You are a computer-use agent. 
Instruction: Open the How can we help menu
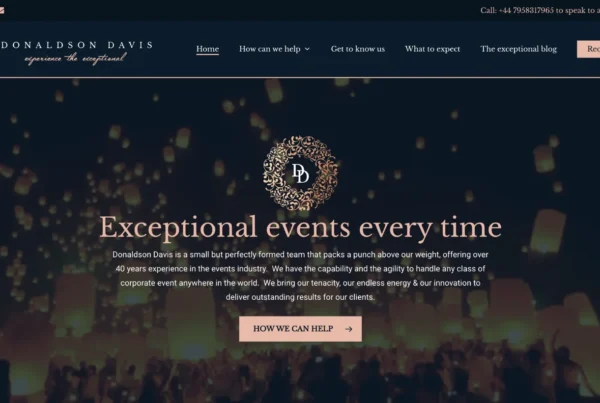(270, 49)
